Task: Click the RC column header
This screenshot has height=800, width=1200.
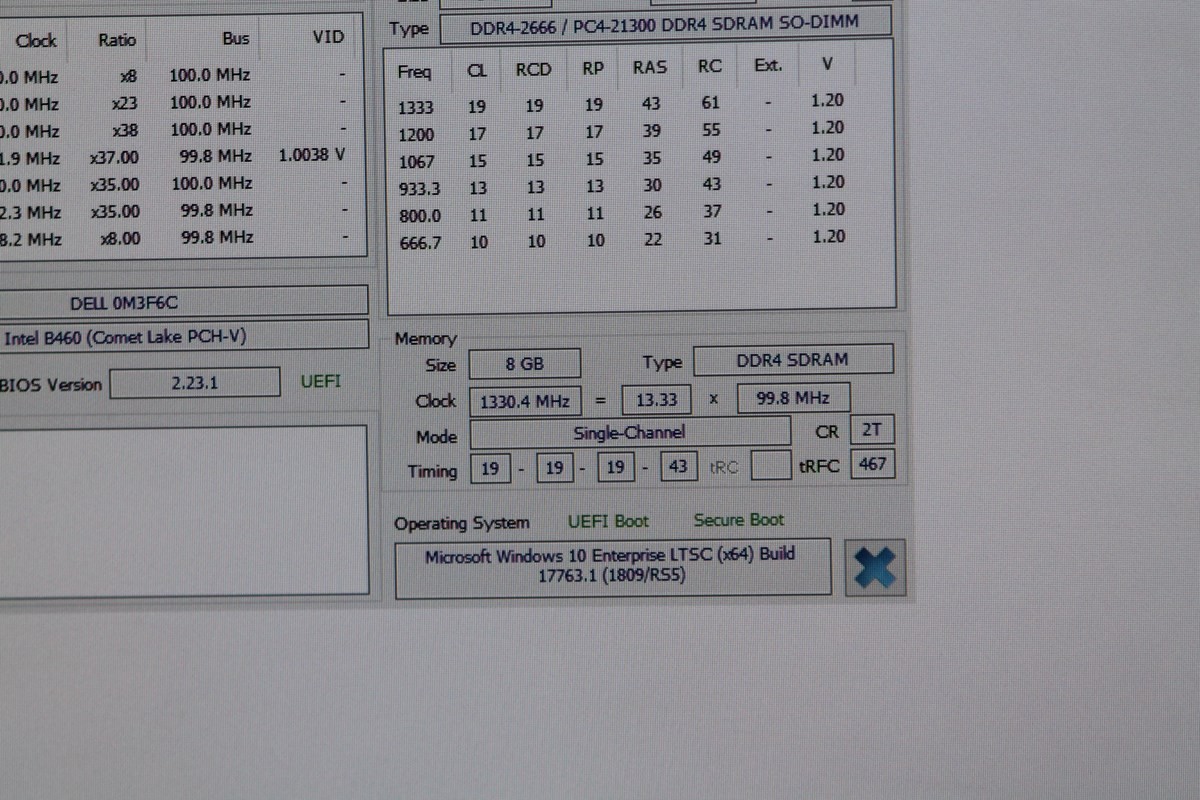Action: click(709, 66)
